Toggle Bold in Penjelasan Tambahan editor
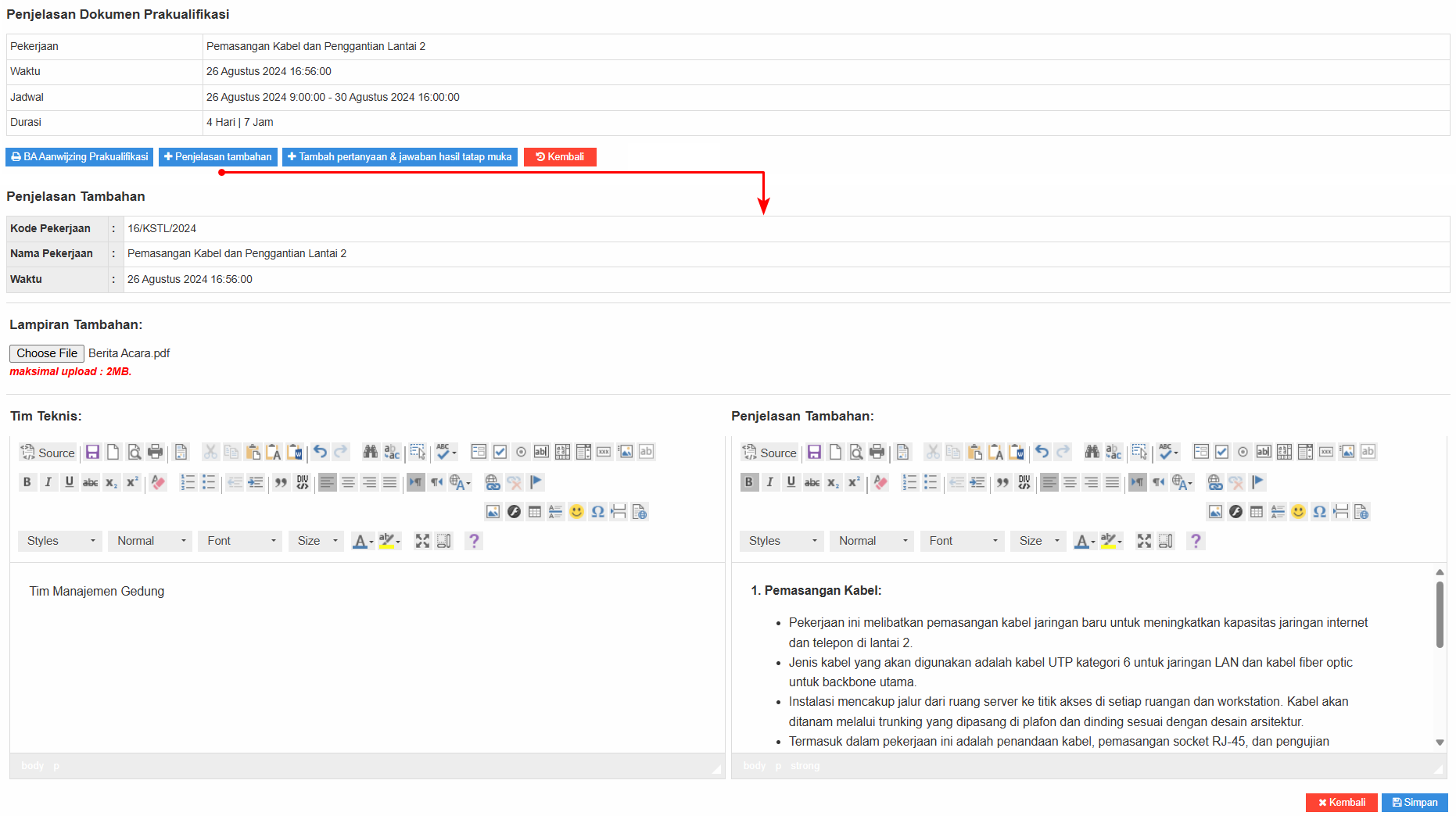The image size is (1456, 816). 749,482
